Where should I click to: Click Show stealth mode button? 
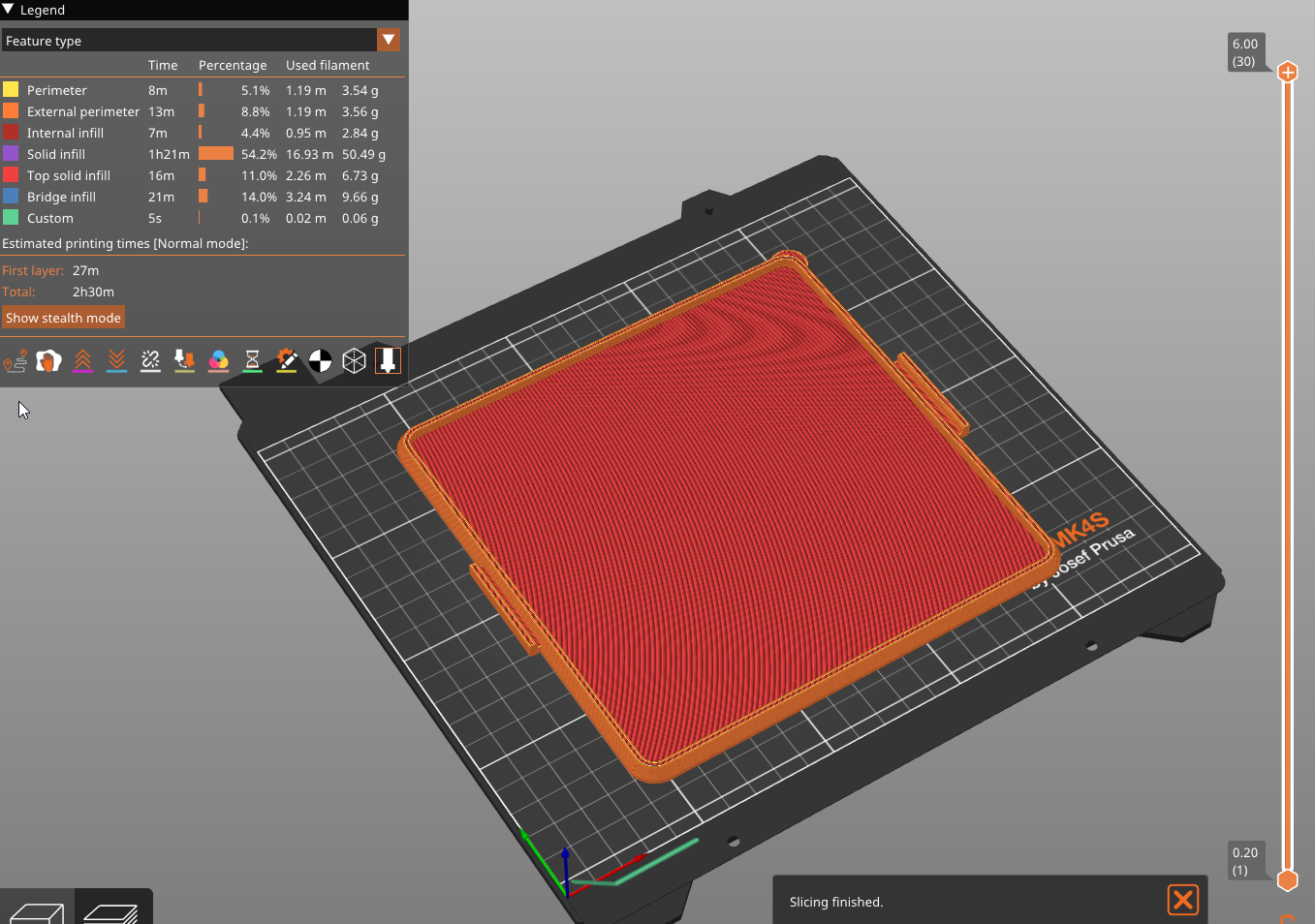[63, 318]
